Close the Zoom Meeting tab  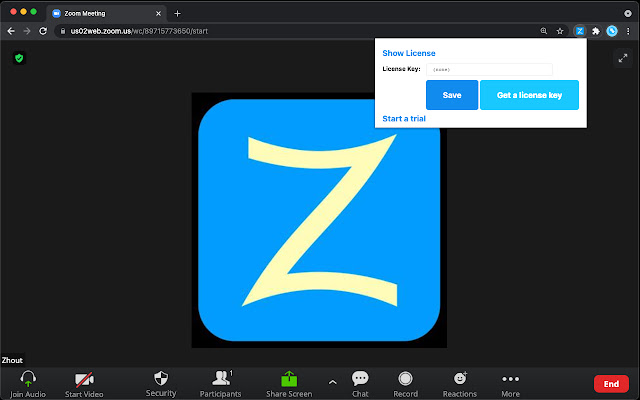[x=158, y=13]
